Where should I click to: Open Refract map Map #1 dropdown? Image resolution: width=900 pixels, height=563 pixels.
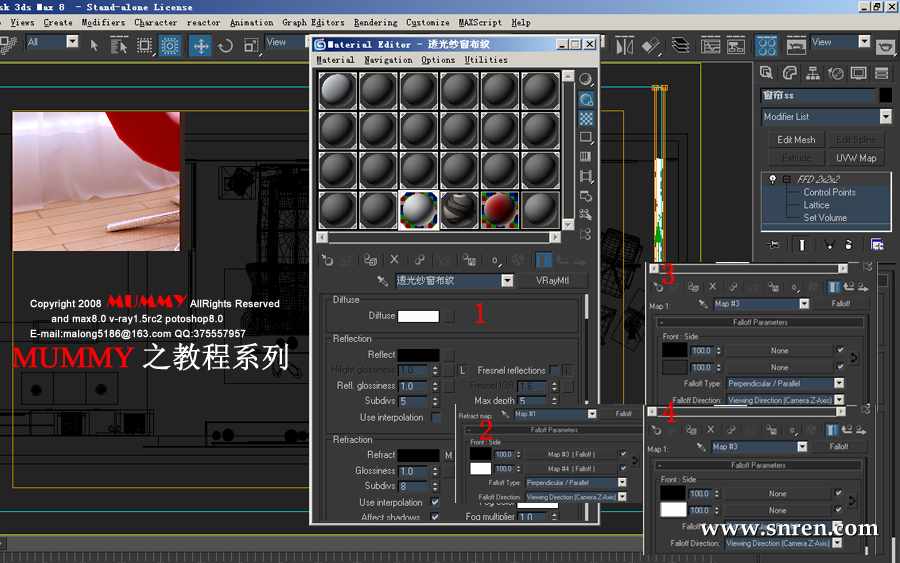(592, 414)
